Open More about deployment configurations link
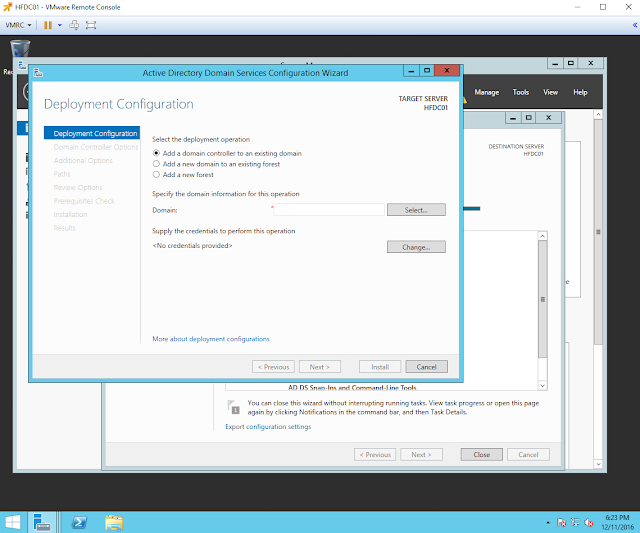 click(211, 339)
